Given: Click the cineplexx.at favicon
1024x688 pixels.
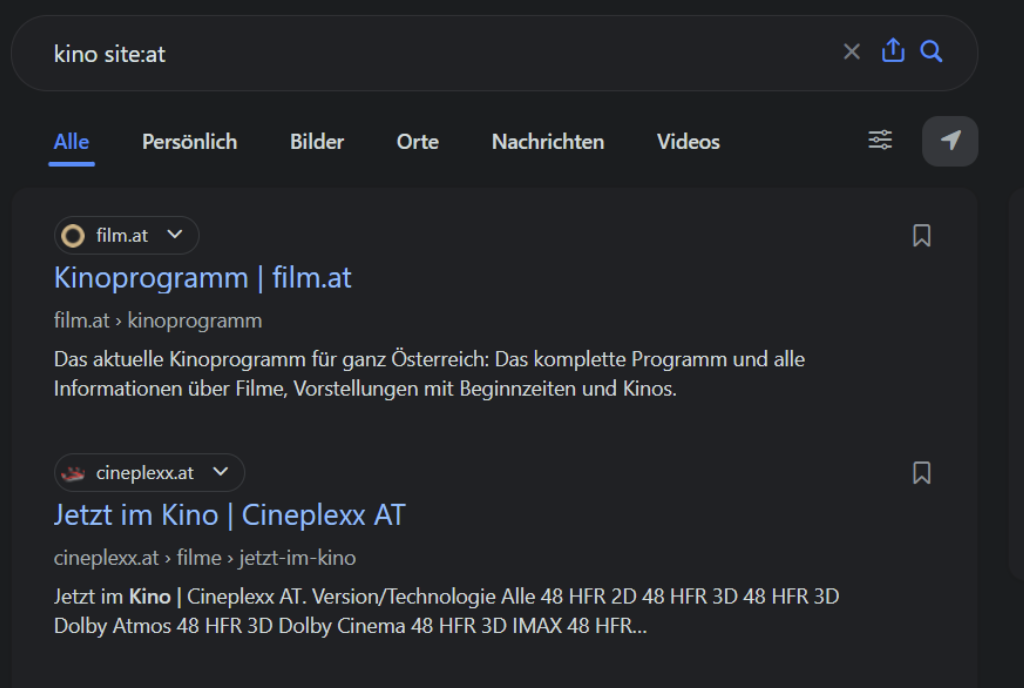Looking at the screenshot, I should [x=73, y=473].
